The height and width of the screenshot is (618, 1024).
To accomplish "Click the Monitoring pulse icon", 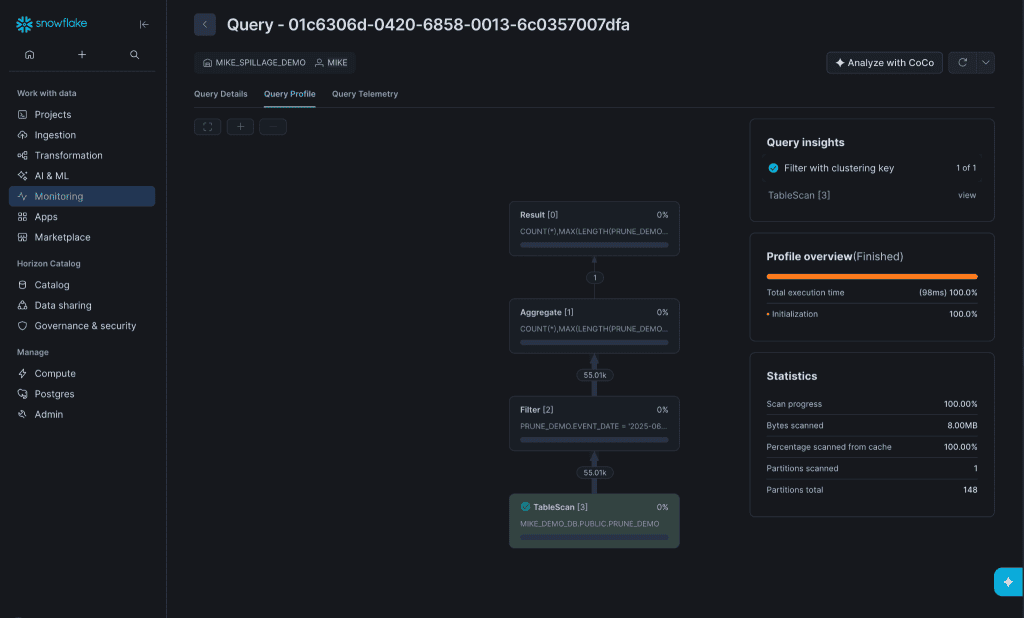I will (22, 196).
